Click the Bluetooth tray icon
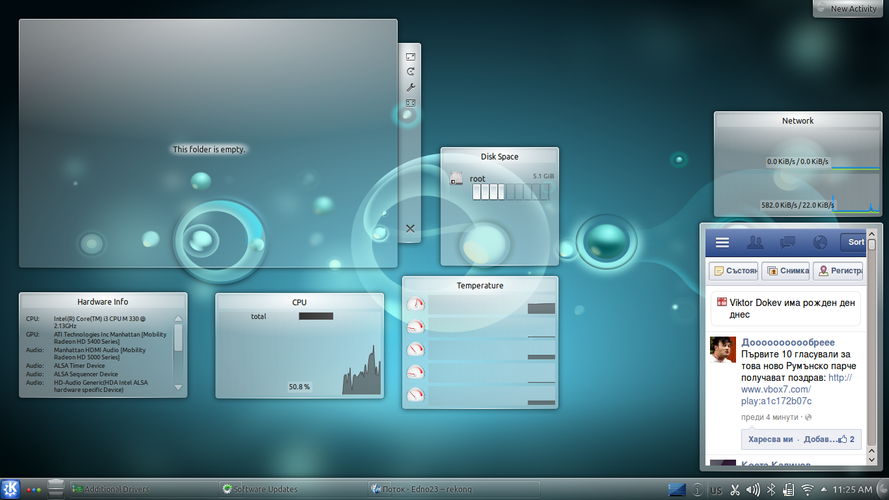The height and width of the screenshot is (500, 889). click(x=771, y=490)
